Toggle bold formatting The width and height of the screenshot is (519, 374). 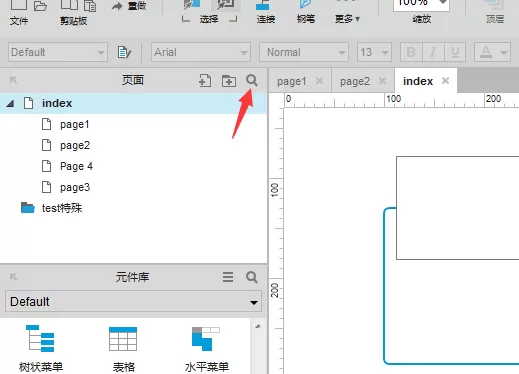click(x=411, y=52)
